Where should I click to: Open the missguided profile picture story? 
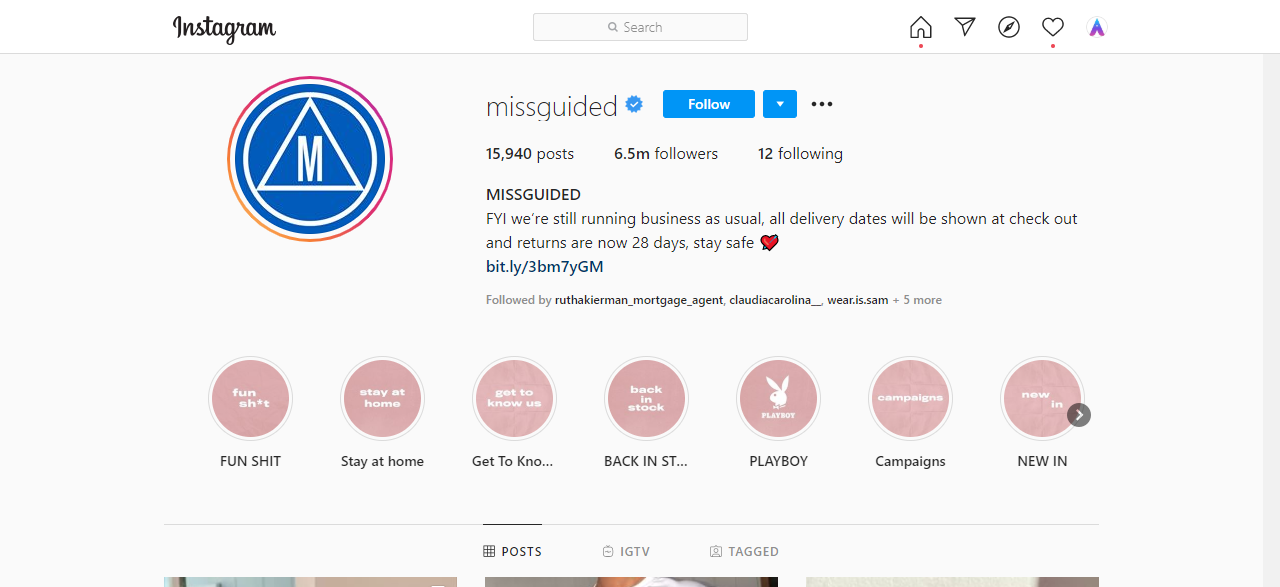[310, 159]
